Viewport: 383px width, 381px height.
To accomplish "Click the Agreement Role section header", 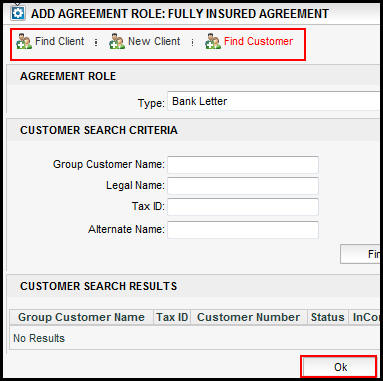I will click(68, 76).
